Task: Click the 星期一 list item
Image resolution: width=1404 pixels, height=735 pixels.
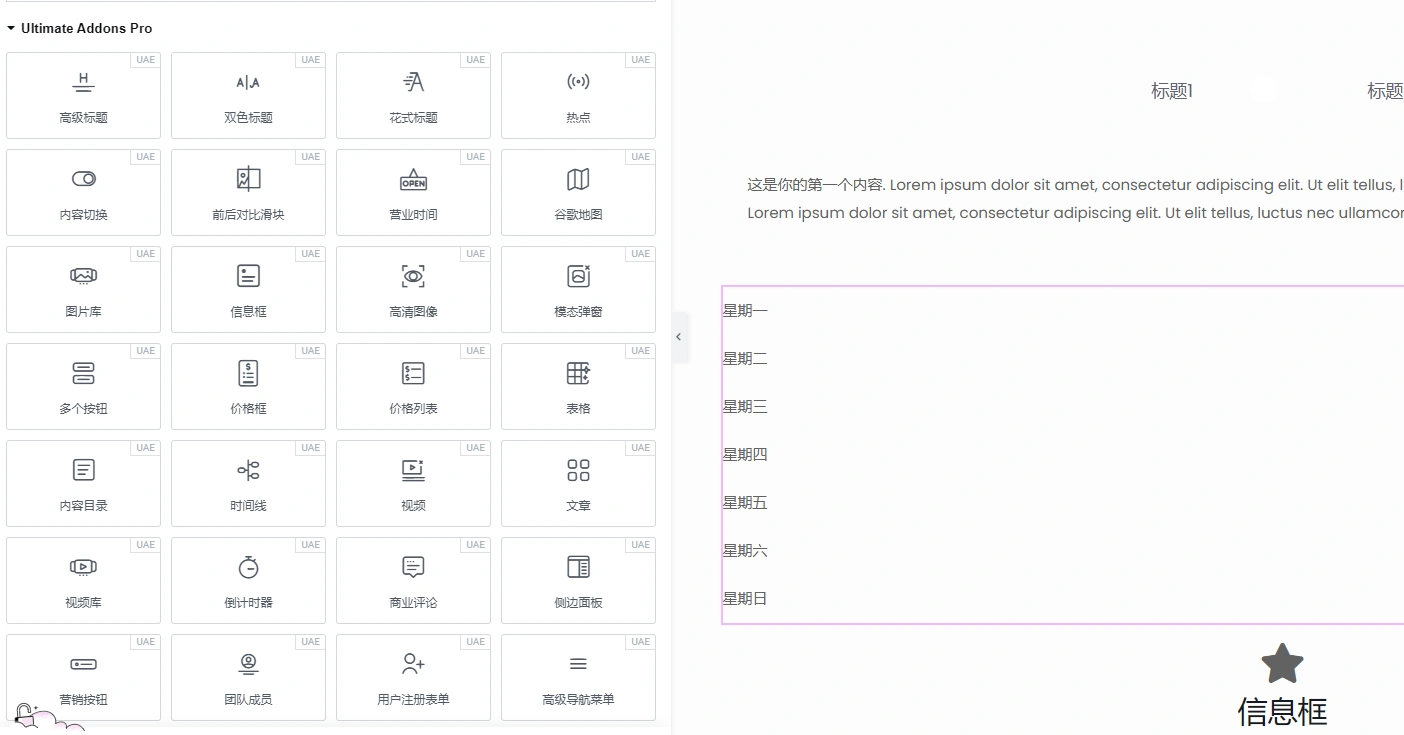Action: tap(744, 310)
